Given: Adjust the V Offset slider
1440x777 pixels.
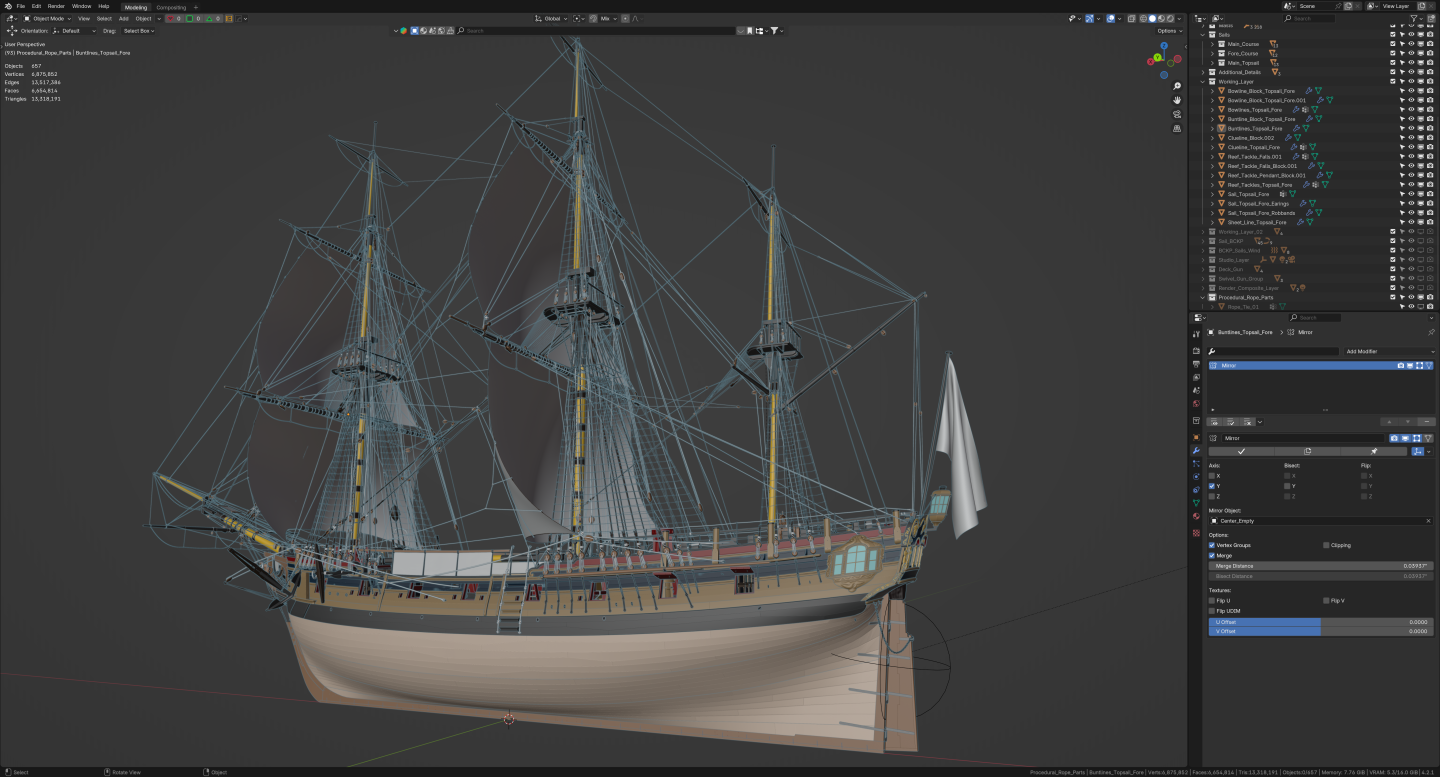Looking at the screenshot, I should 1322,631.
